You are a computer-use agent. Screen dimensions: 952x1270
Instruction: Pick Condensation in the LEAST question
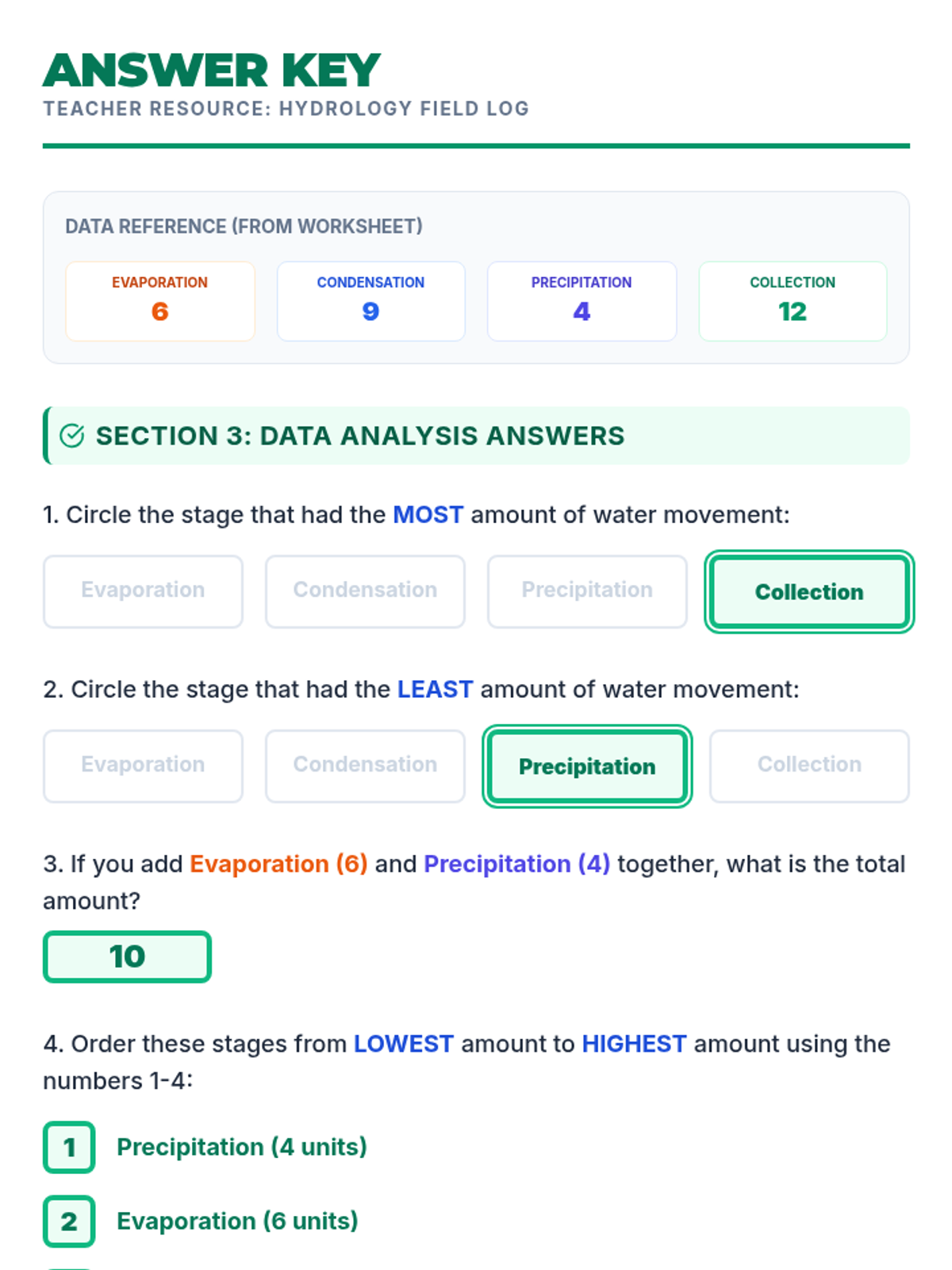[x=365, y=765]
